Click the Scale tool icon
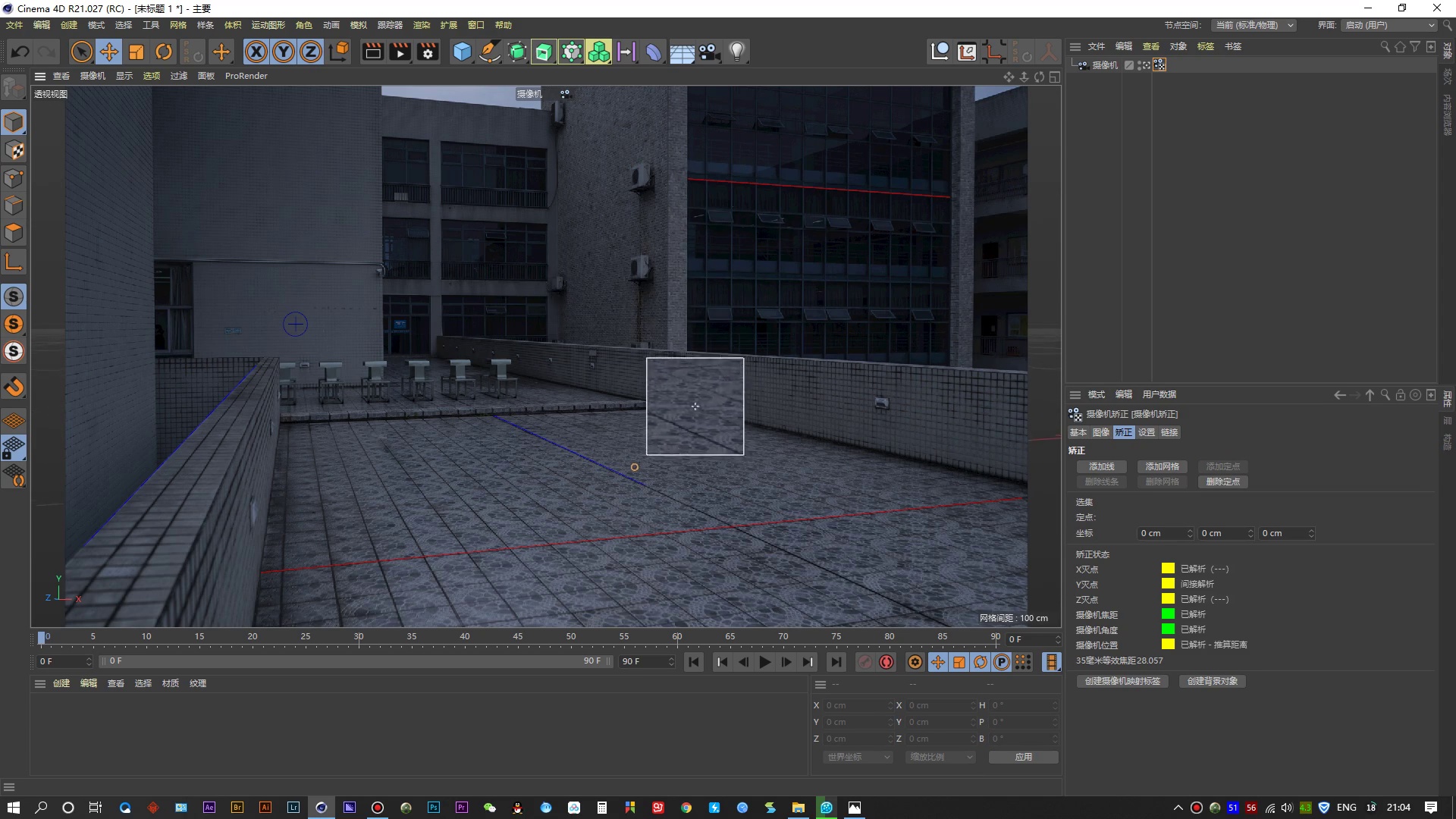Screen dimensions: 1456x819 click(x=136, y=52)
